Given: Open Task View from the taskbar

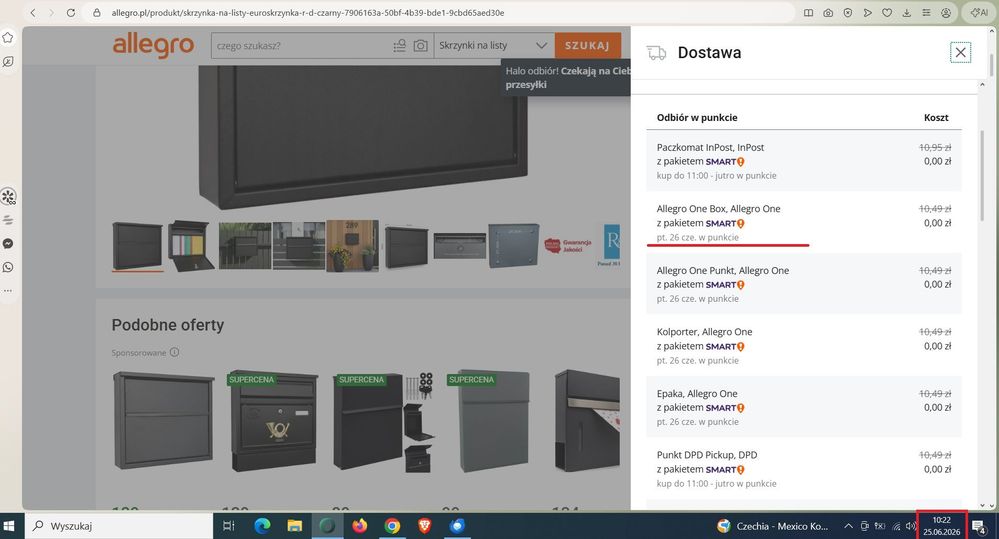Looking at the screenshot, I should pyautogui.click(x=228, y=526).
